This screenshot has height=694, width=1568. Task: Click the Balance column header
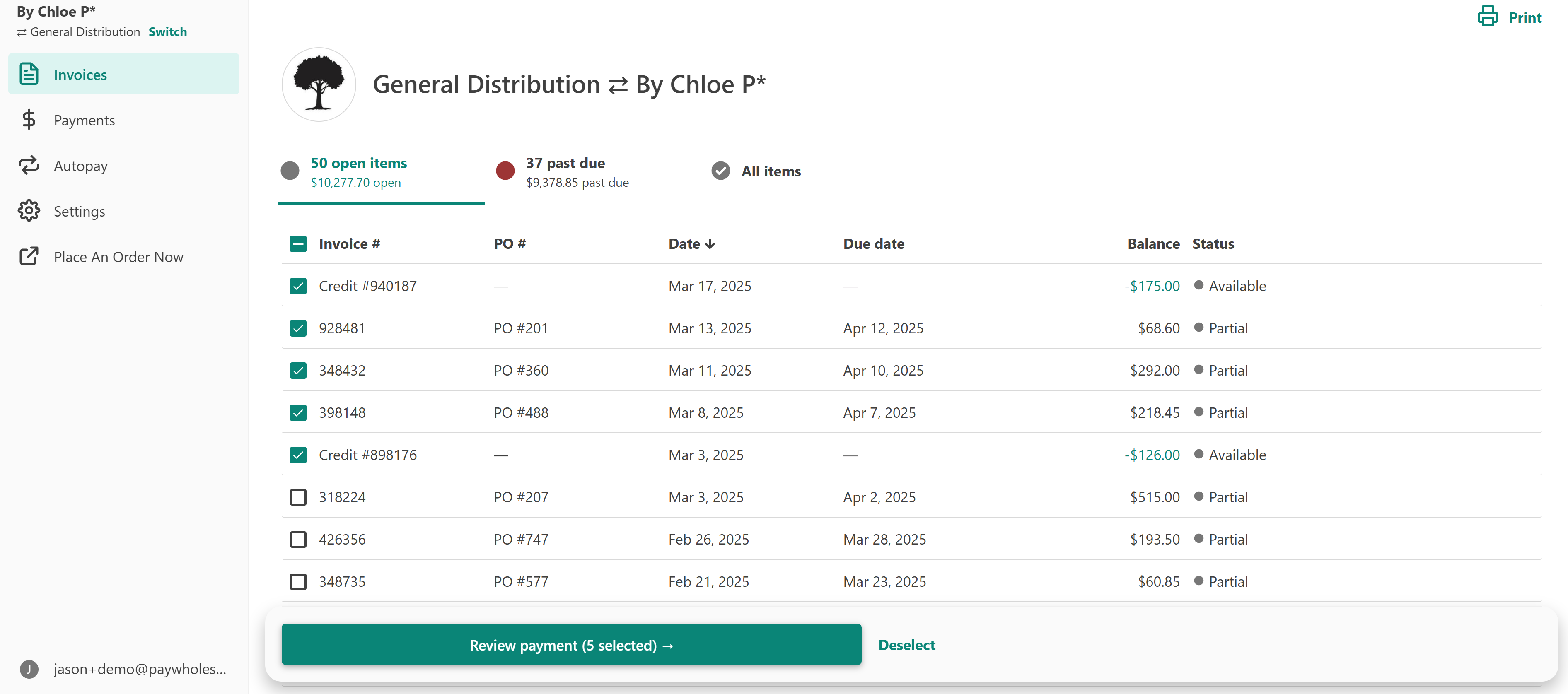coord(1153,244)
